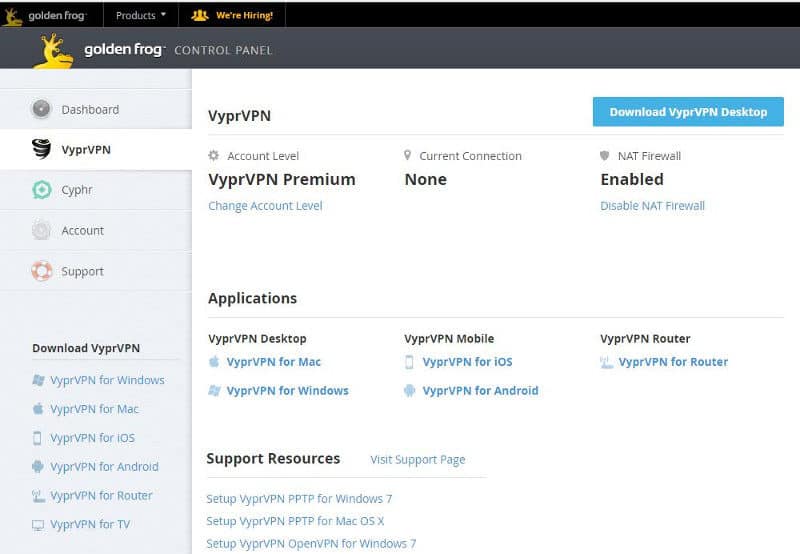800x554 pixels.
Task: Click sidebar Windows icon under Download VyprVPN
Action: click(38, 380)
